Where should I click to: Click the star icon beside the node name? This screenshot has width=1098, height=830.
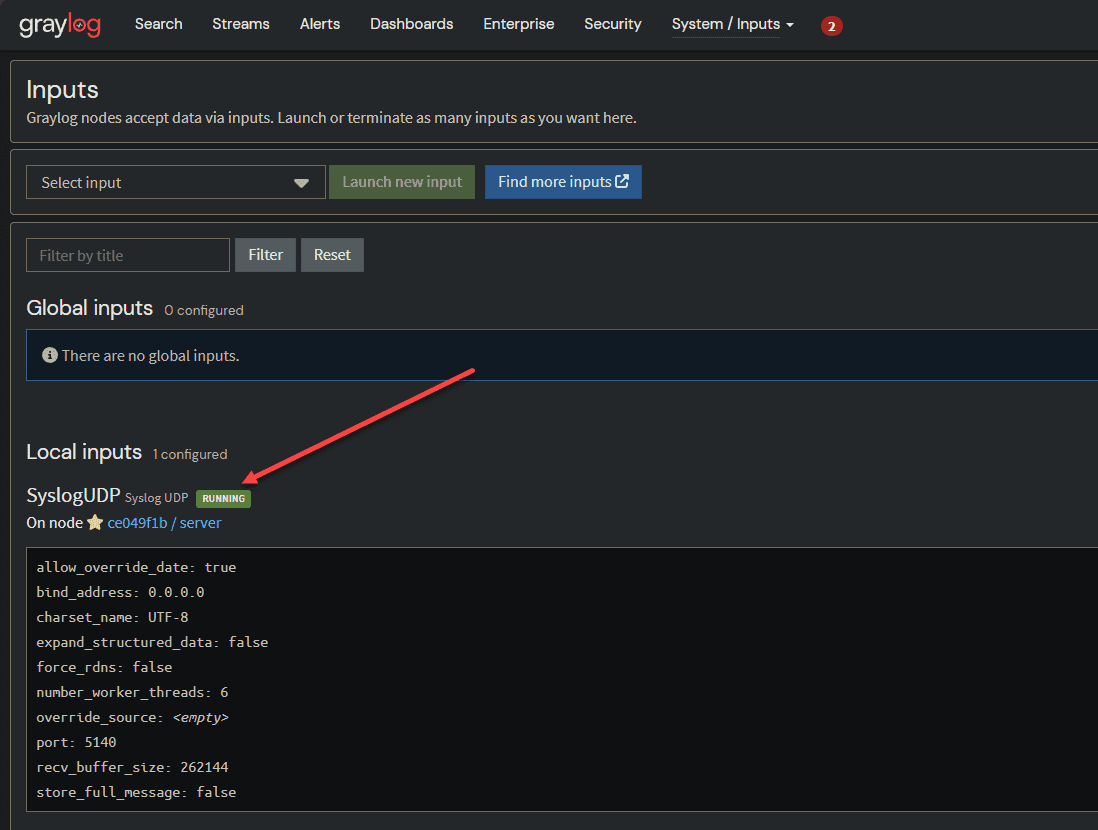95,523
